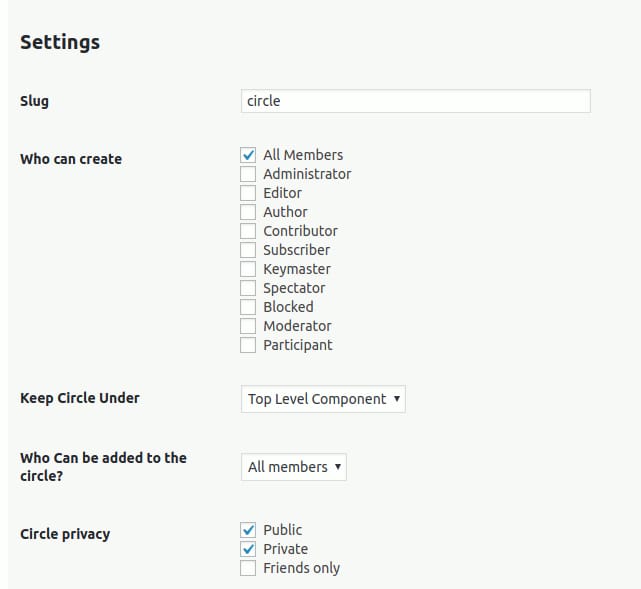Tick the Author checkbox

coord(249,212)
